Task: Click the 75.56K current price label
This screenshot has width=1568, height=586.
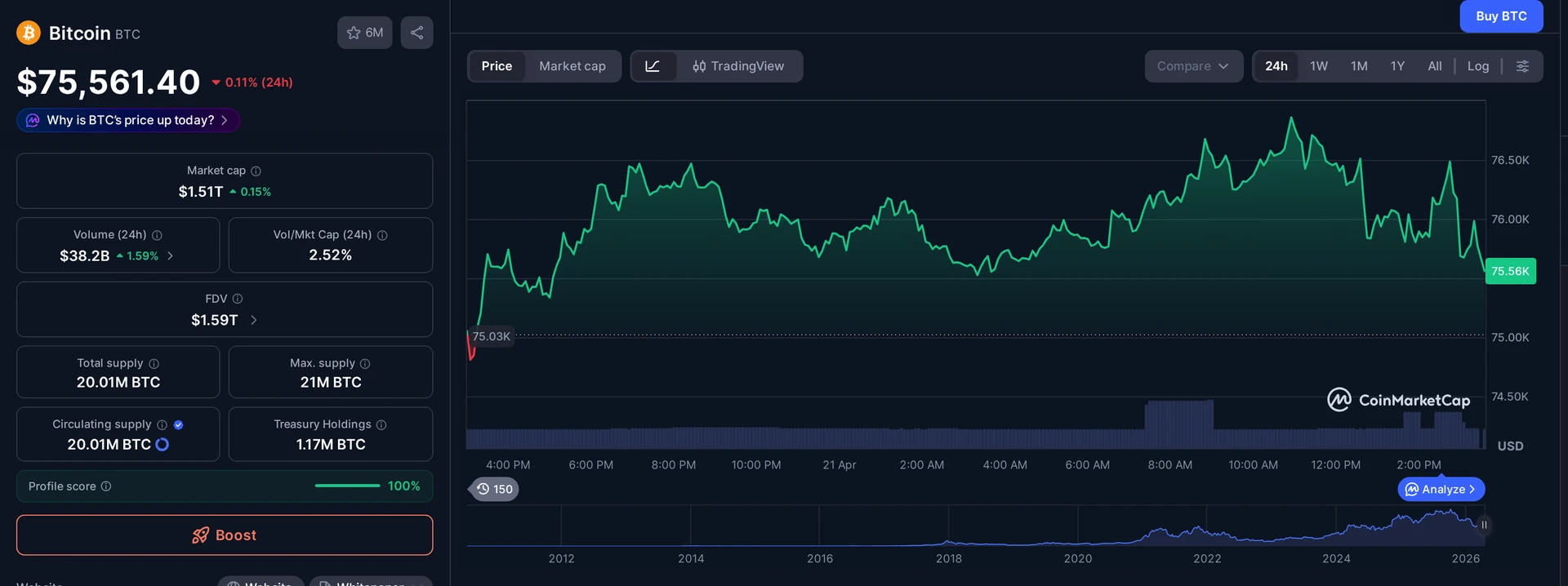Action: 1510,271
